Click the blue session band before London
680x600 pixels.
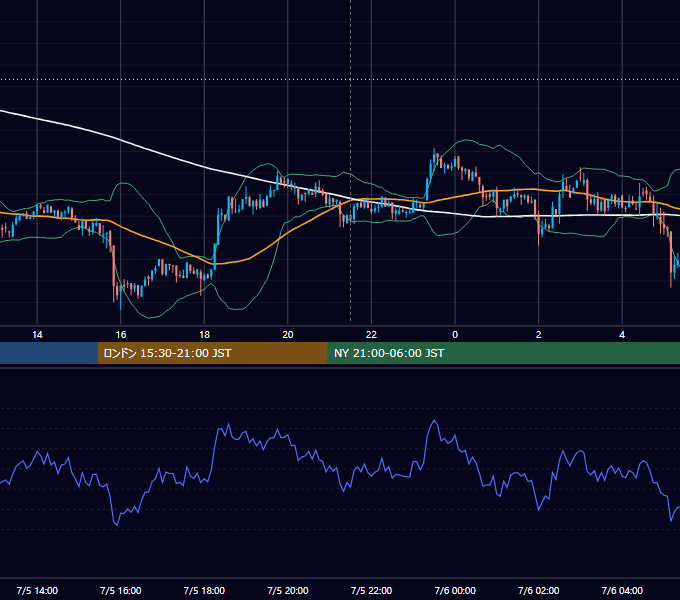pyautogui.click(x=49, y=353)
